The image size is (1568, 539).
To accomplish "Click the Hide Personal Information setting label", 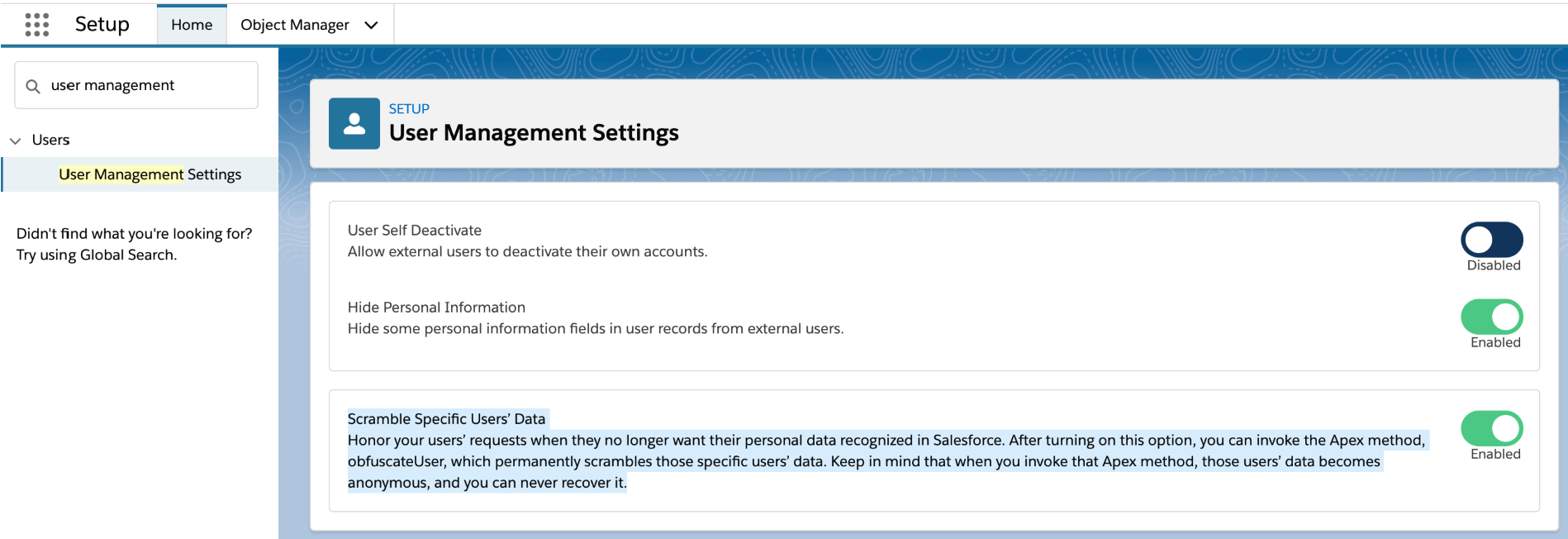I will point(436,308).
